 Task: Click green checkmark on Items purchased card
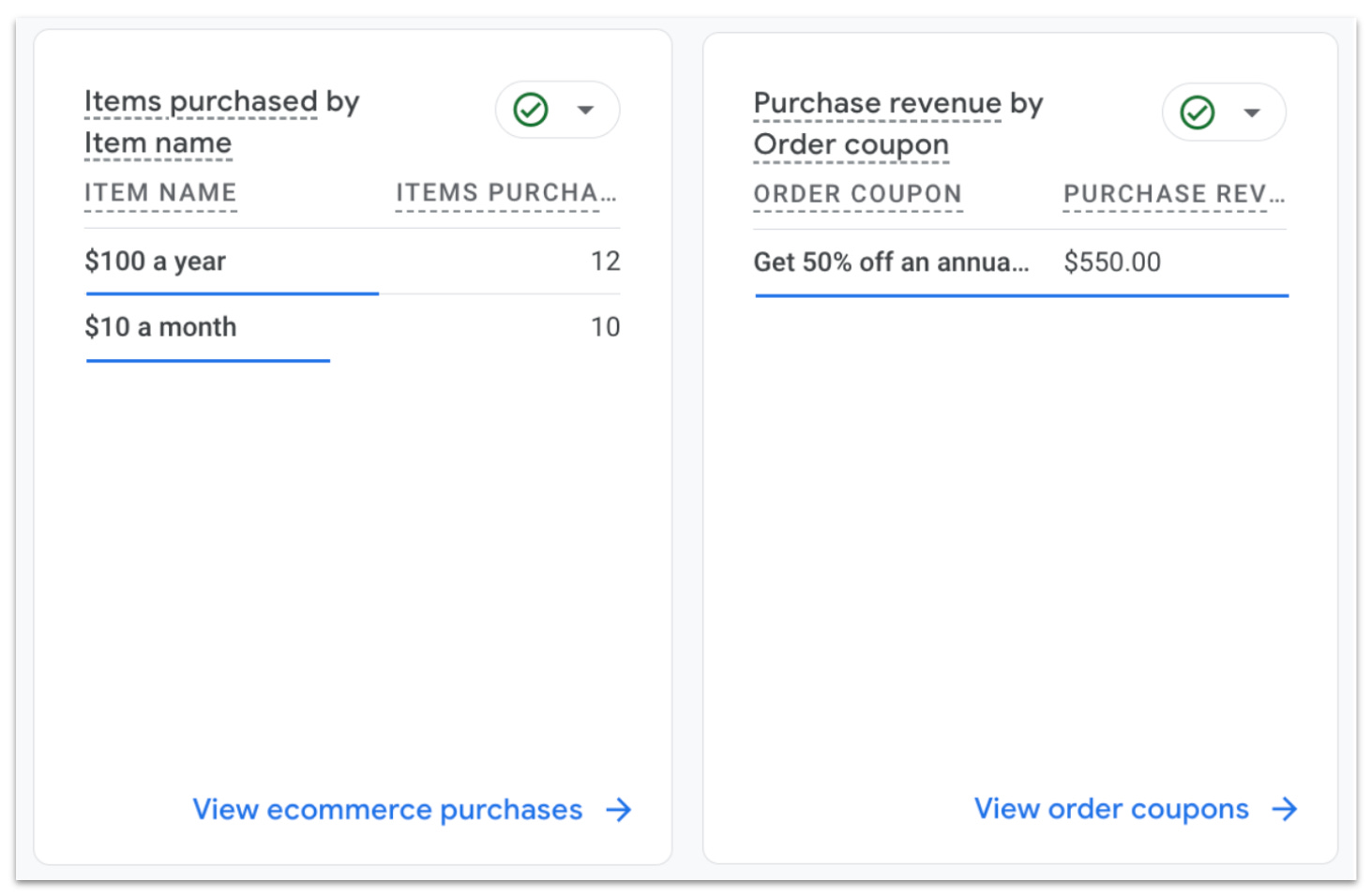531,110
